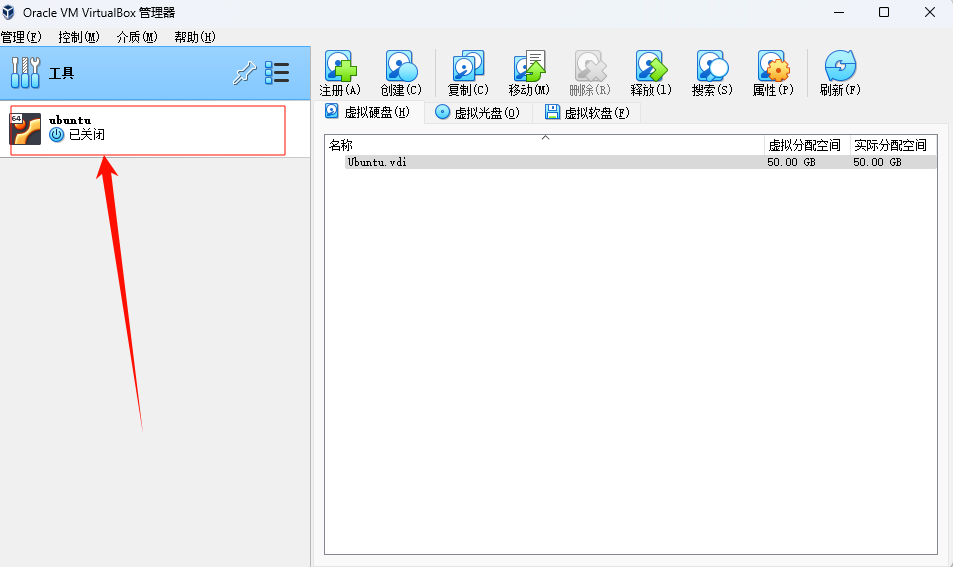Select the ubuntu virtual machine entry
This screenshot has width=953, height=567.
(147, 128)
